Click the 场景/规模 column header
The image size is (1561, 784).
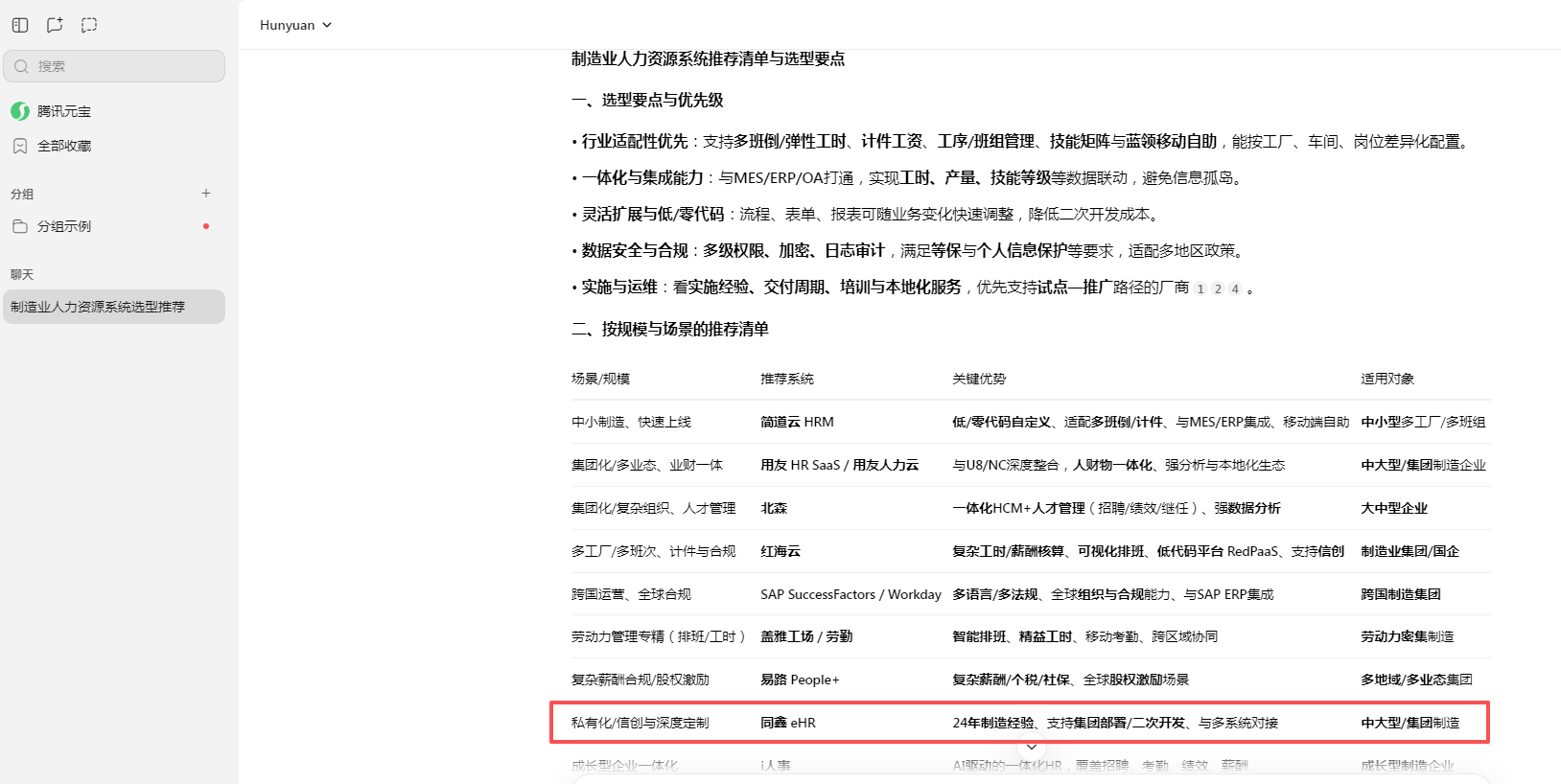click(600, 379)
